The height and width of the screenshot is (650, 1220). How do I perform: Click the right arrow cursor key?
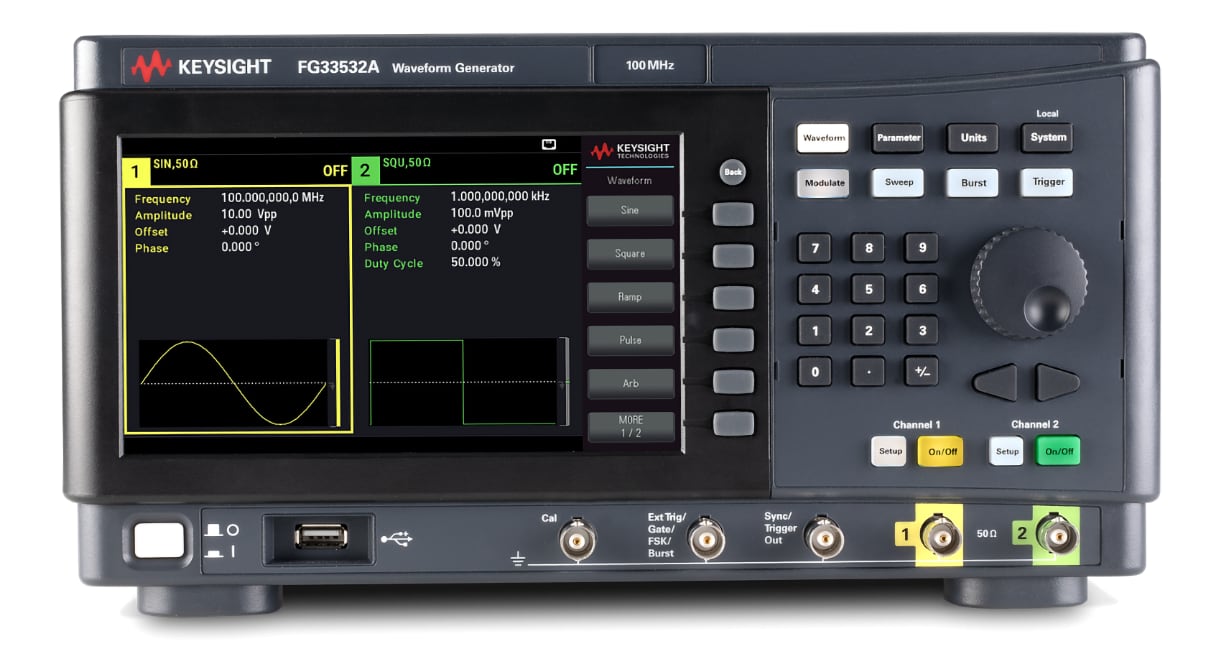(1058, 382)
